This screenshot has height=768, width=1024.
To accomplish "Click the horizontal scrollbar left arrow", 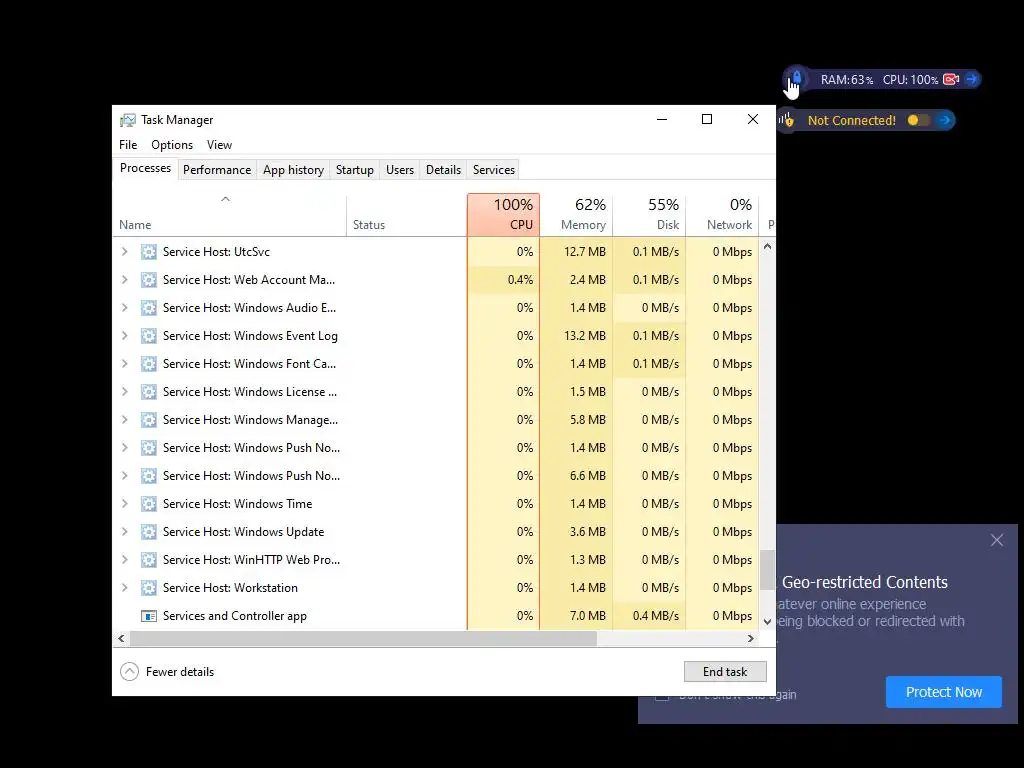I will tap(121, 639).
